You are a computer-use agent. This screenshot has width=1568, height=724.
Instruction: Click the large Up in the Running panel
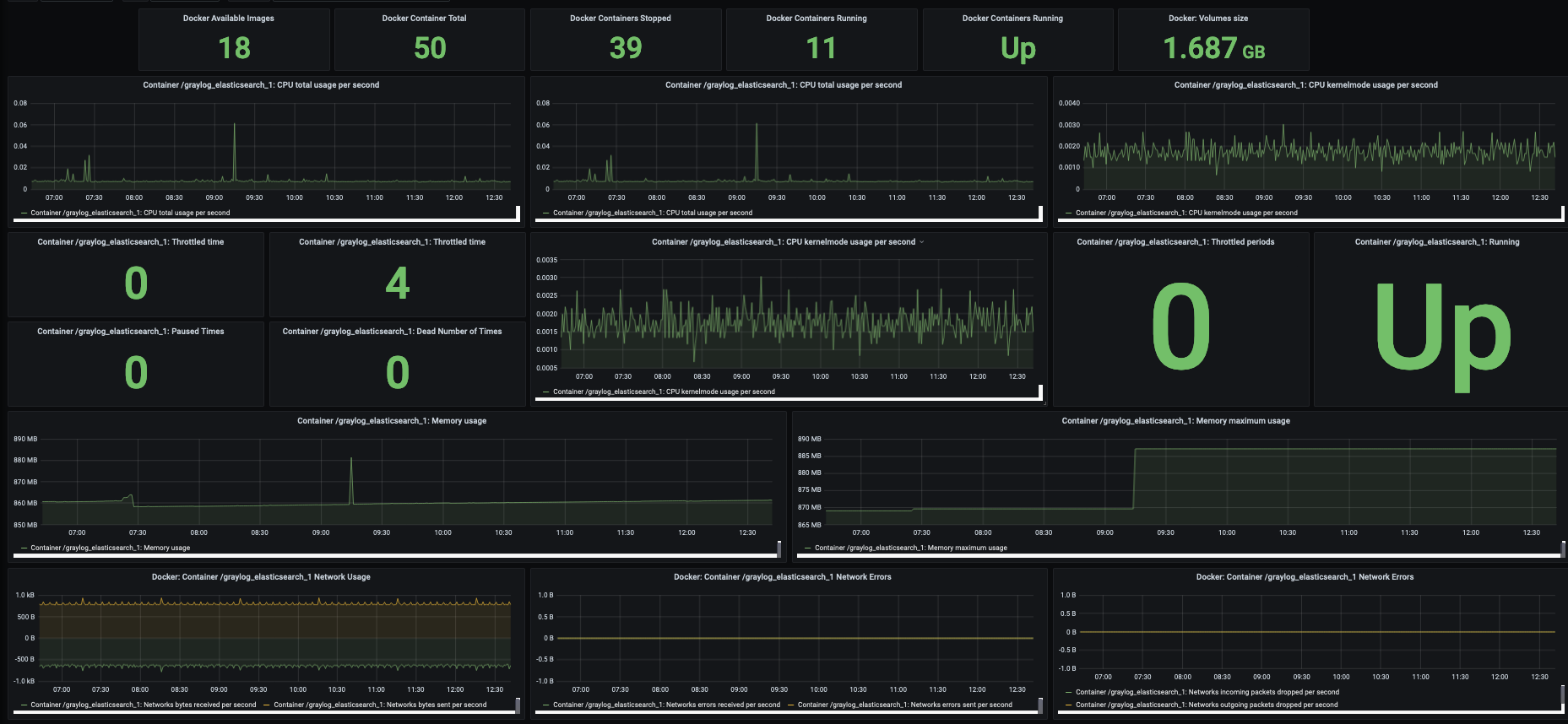pos(1442,338)
